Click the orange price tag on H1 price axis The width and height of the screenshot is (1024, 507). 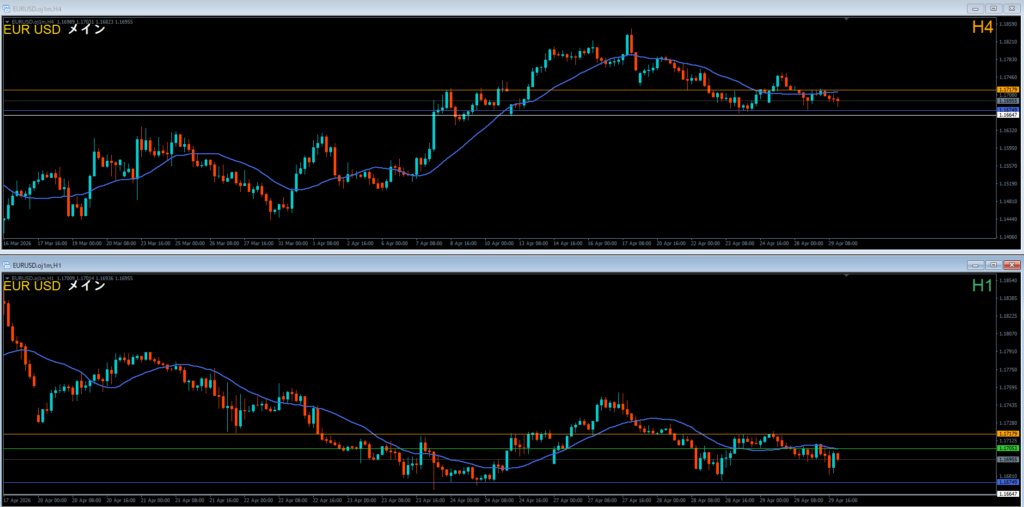[x=1008, y=433]
